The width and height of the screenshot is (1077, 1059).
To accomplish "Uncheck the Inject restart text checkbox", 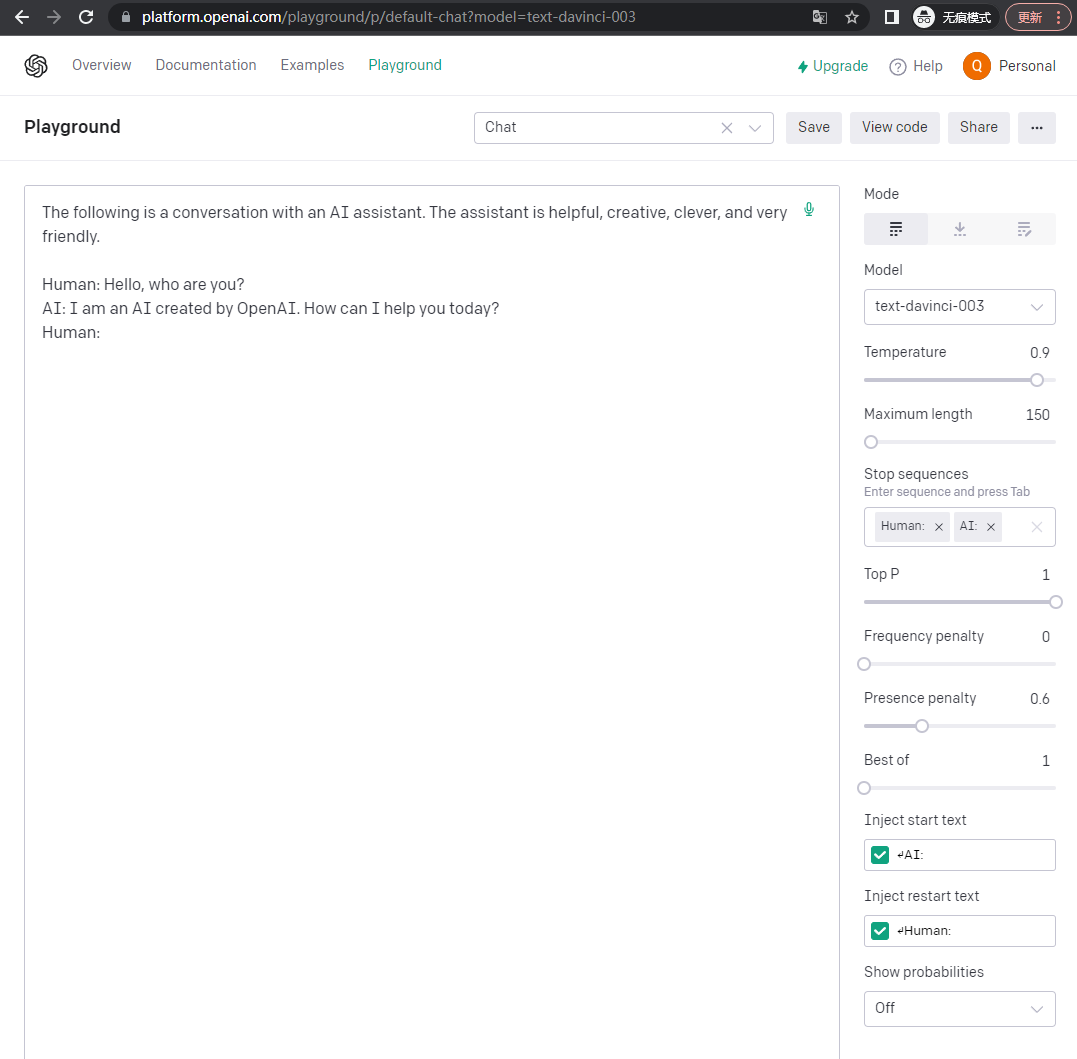I will click(880, 931).
